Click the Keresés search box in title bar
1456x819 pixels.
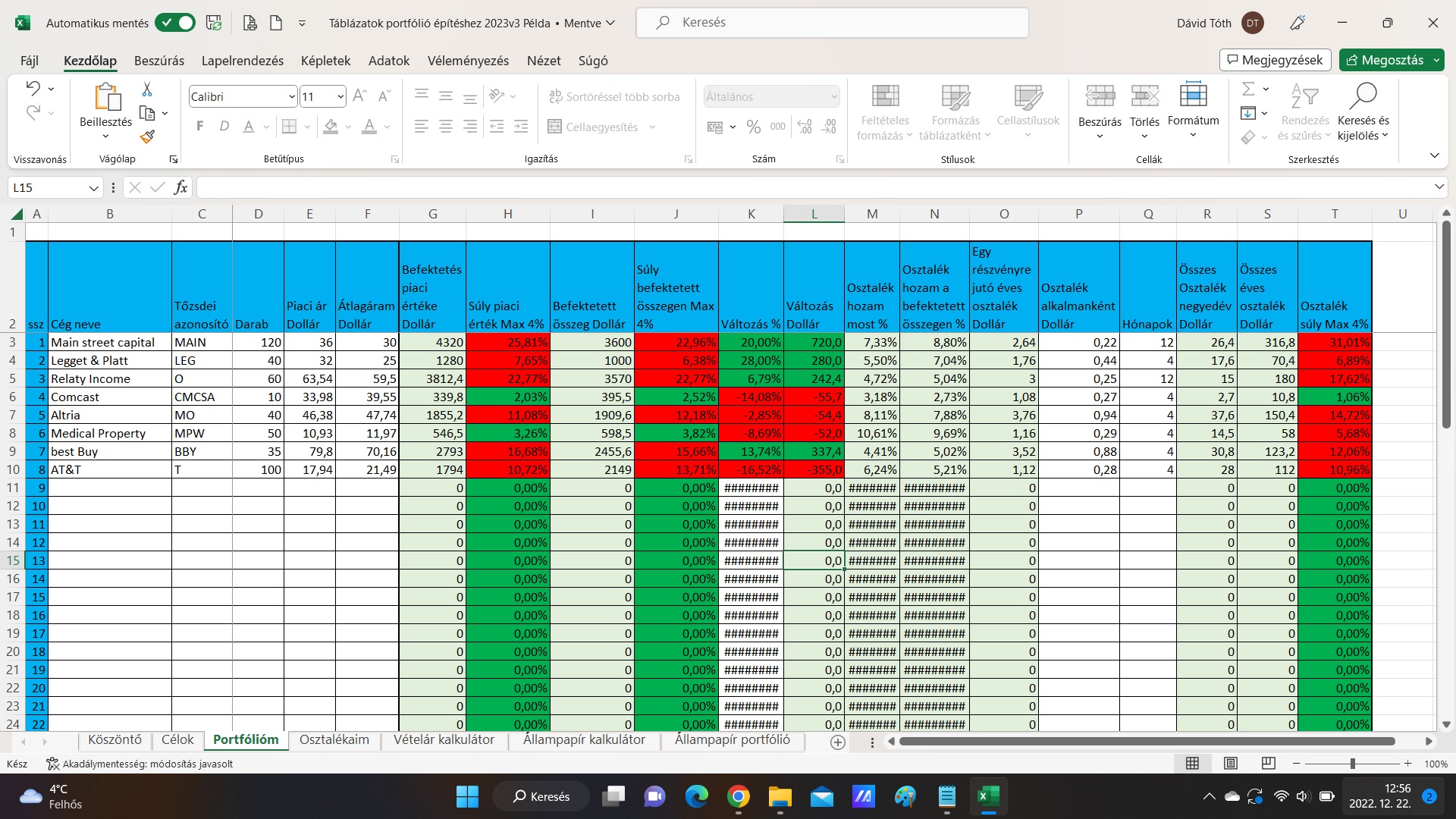[833, 23]
